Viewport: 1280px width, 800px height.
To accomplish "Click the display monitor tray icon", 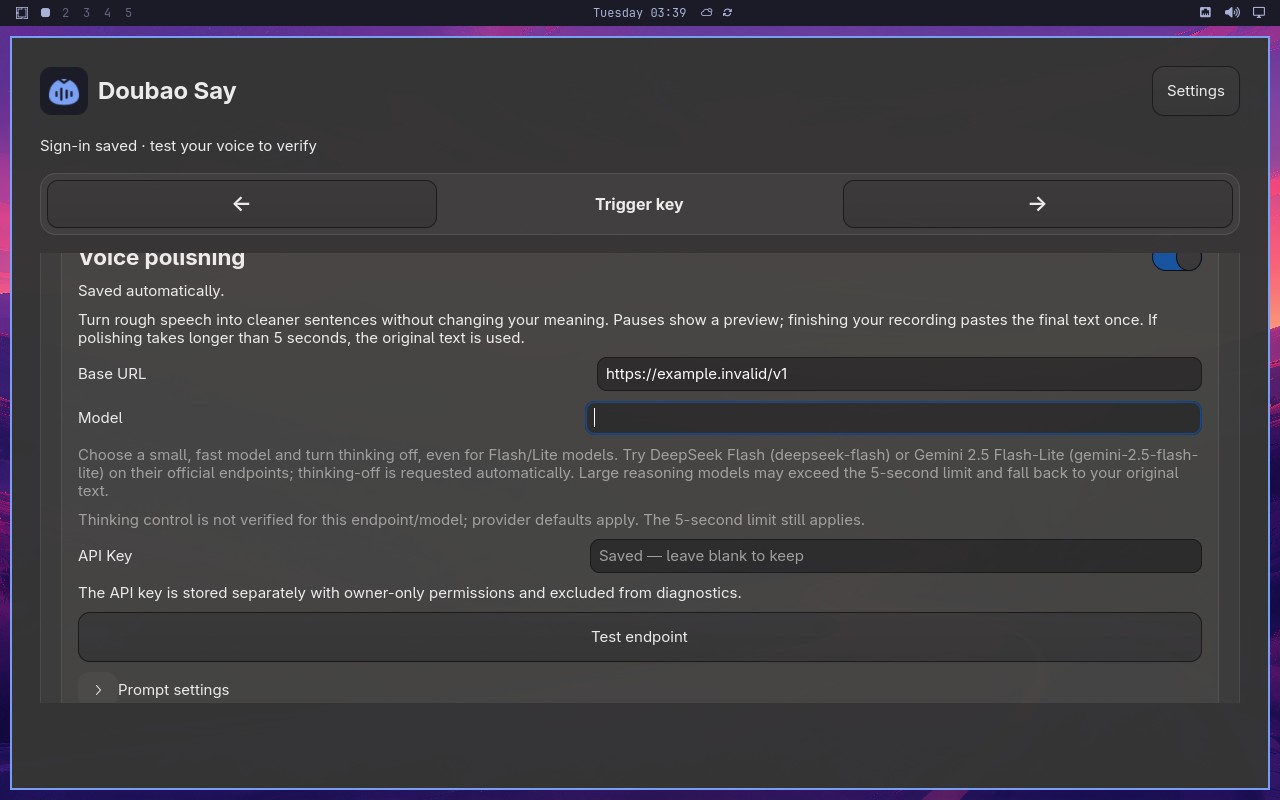I will (x=1259, y=13).
